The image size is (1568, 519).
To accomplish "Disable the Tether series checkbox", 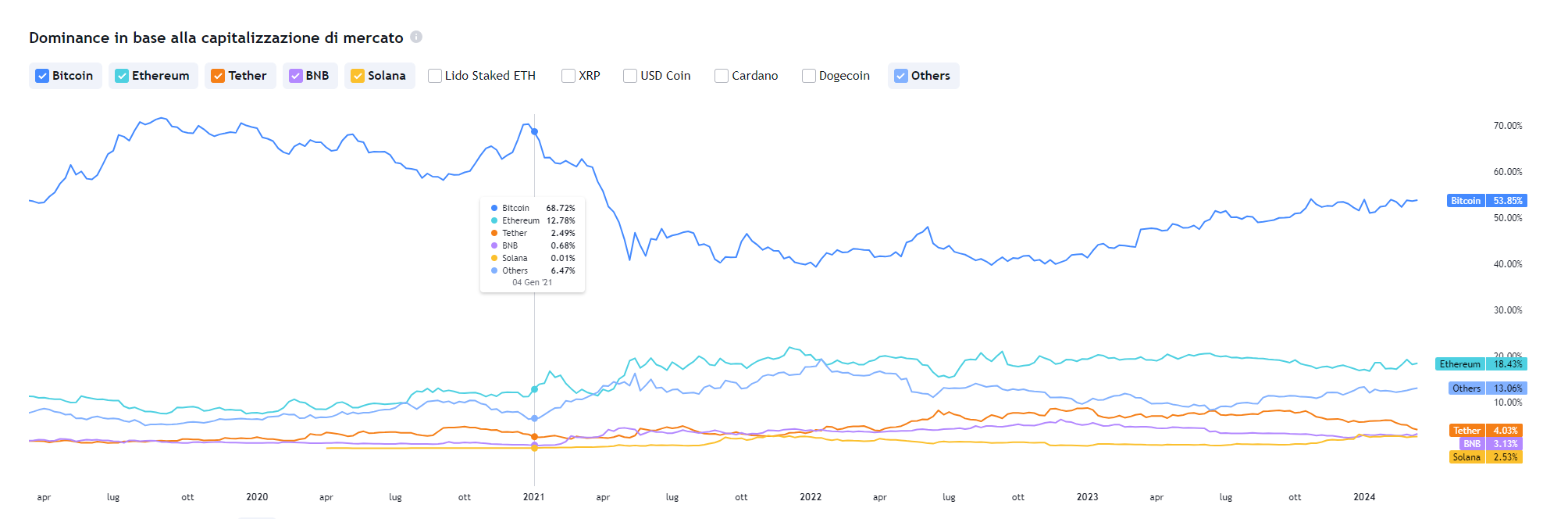I will 218,76.
